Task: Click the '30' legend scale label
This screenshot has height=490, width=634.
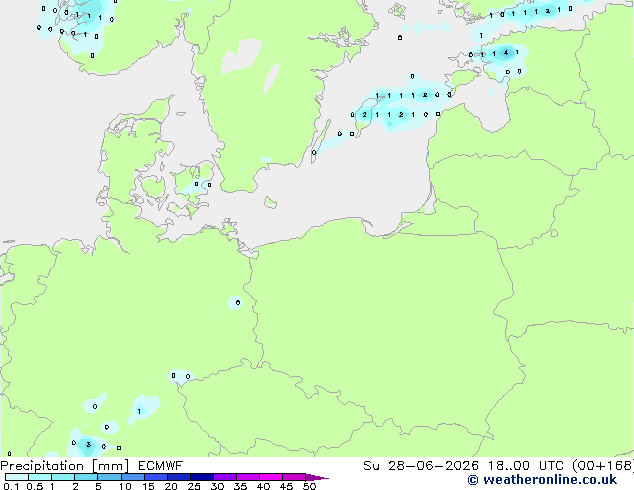Action: click(217, 486)
